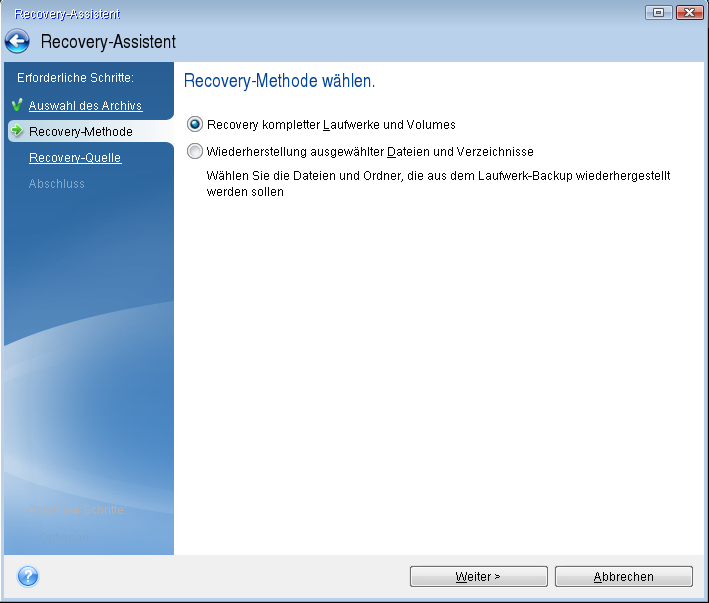This screenshot has height=603, width=709.
Task: Click the Recovery-Assistent title bar text
Action: point(108,42)
